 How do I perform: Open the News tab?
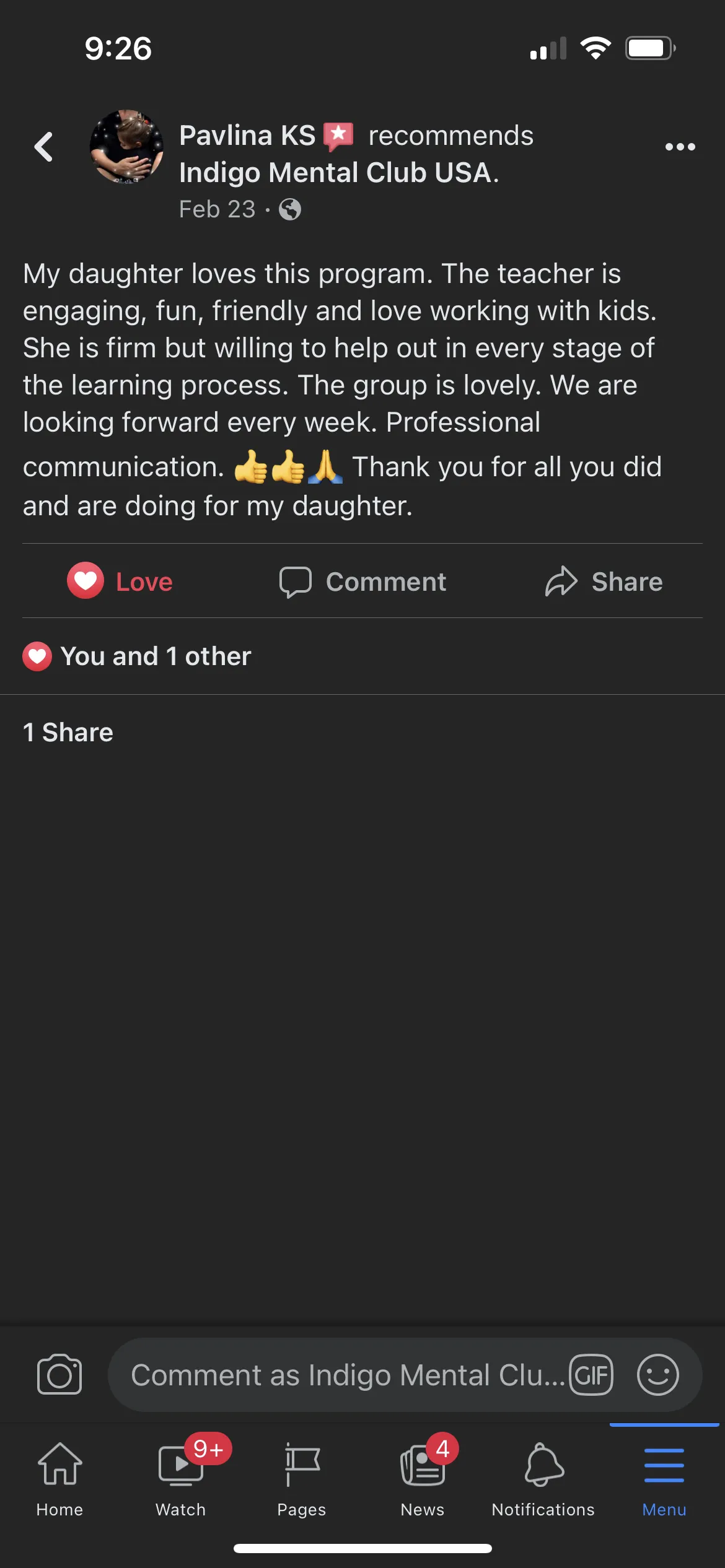[x=423, y=1479]
